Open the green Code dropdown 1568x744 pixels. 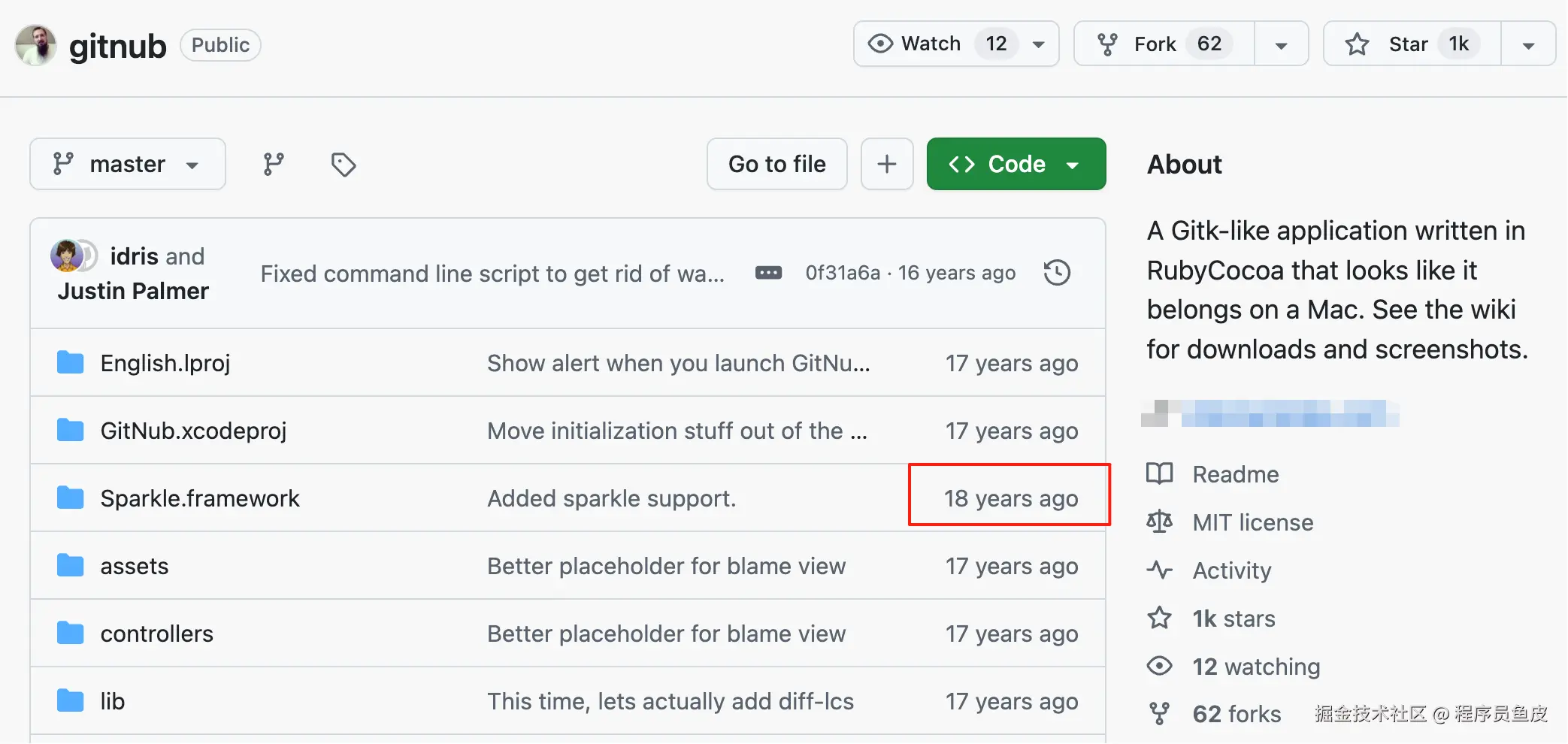(x=1016, y=164)
